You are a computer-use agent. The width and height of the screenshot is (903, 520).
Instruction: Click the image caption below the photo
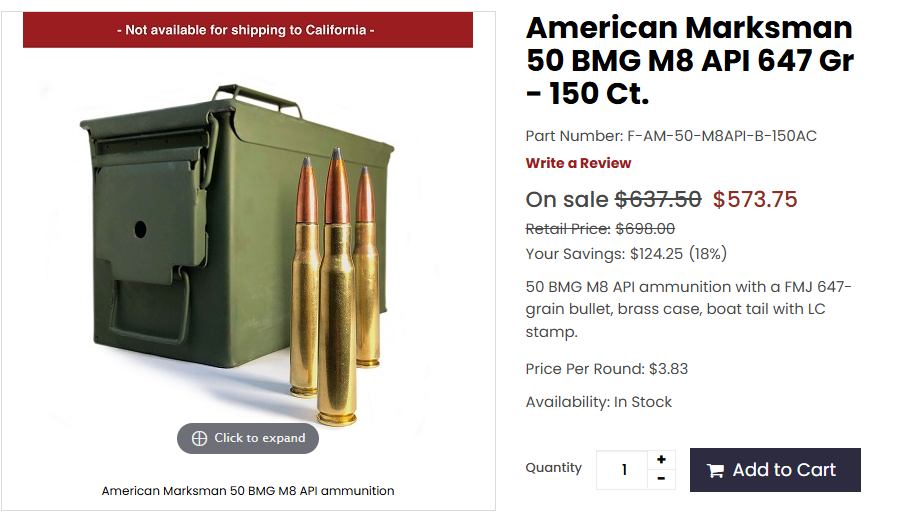click(248, 491)
